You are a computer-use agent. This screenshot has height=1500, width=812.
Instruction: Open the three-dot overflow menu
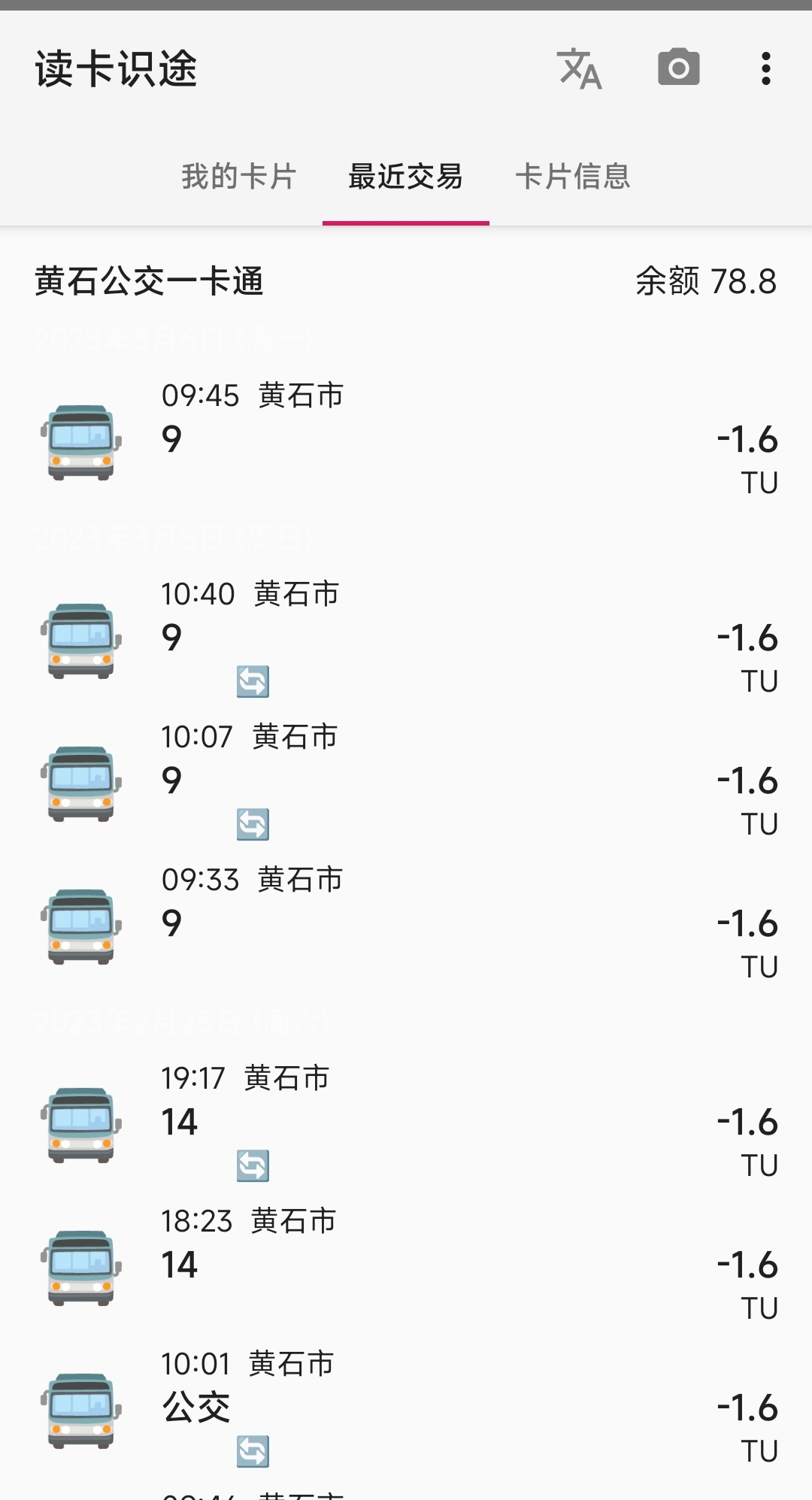coord(765,68)
